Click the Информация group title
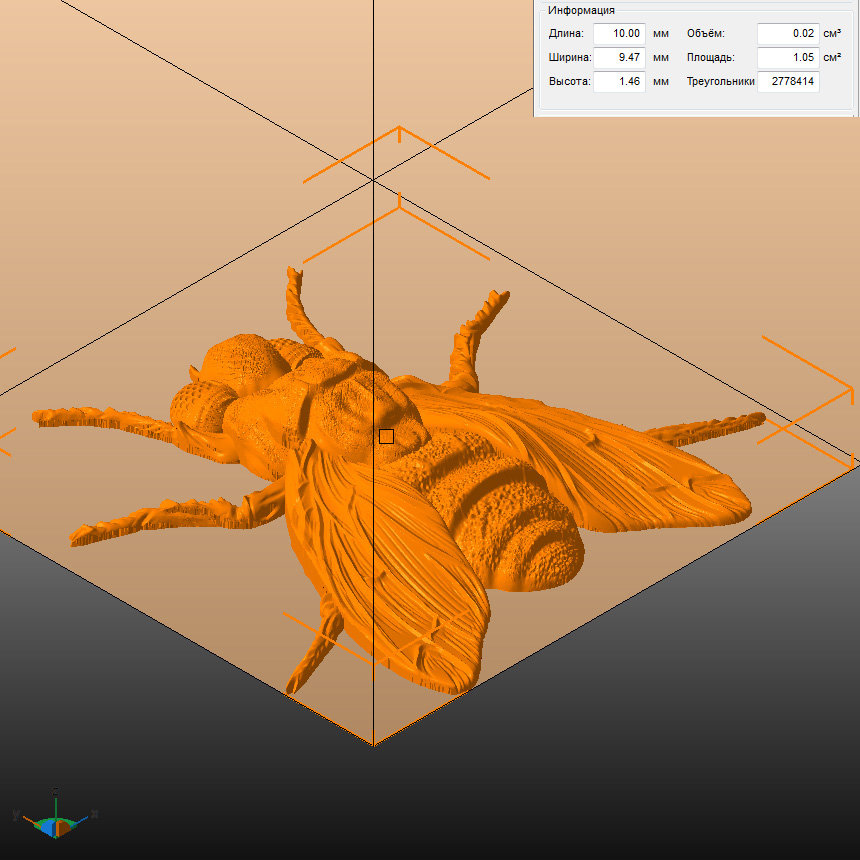 click(x=581, y=10)
